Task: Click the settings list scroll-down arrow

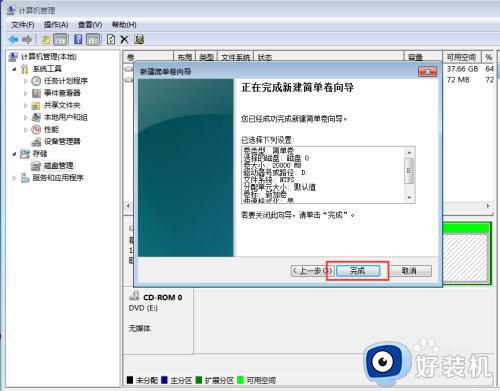Action: 409,198
